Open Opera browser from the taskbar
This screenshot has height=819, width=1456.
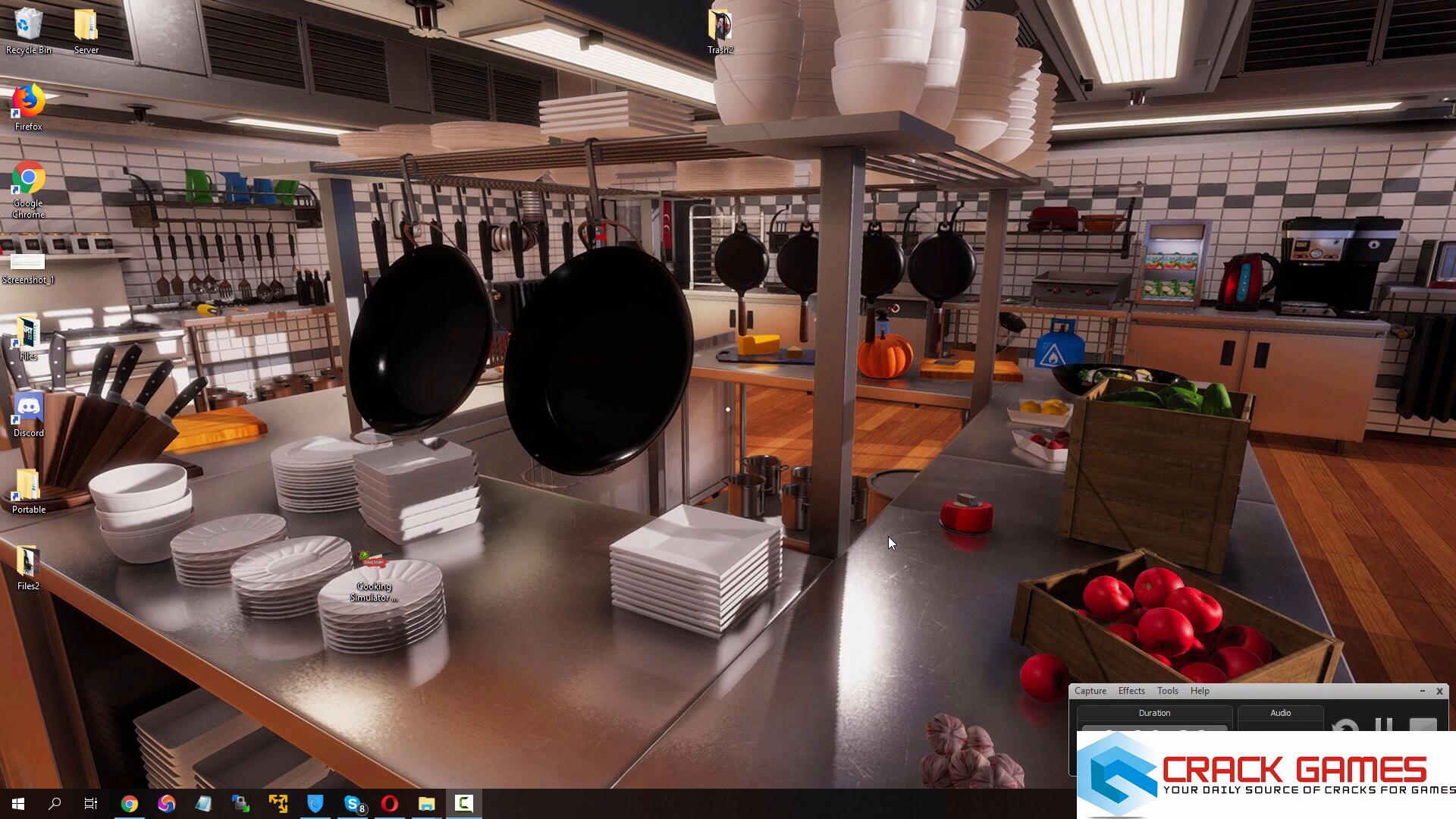click(x=390, y=804)
